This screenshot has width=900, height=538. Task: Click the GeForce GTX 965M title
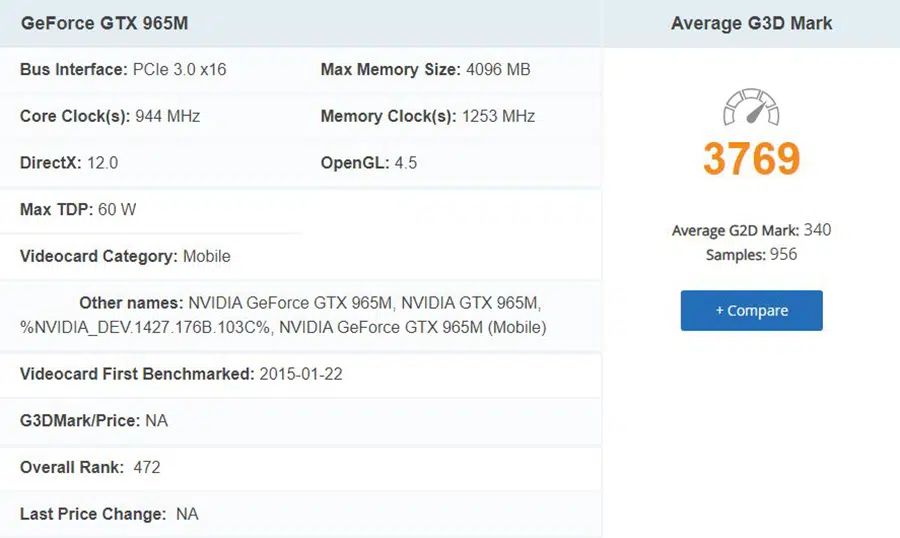pos(104,23)
